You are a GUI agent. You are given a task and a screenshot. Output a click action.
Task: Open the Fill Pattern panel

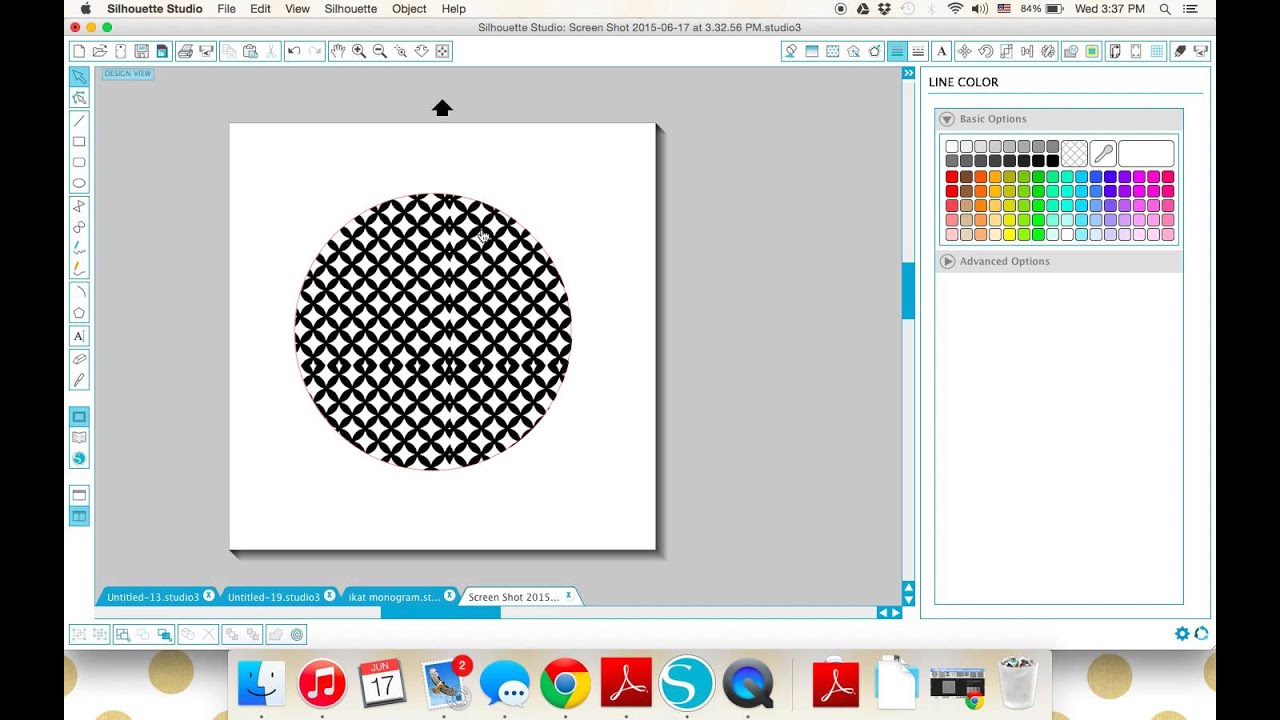833,51
